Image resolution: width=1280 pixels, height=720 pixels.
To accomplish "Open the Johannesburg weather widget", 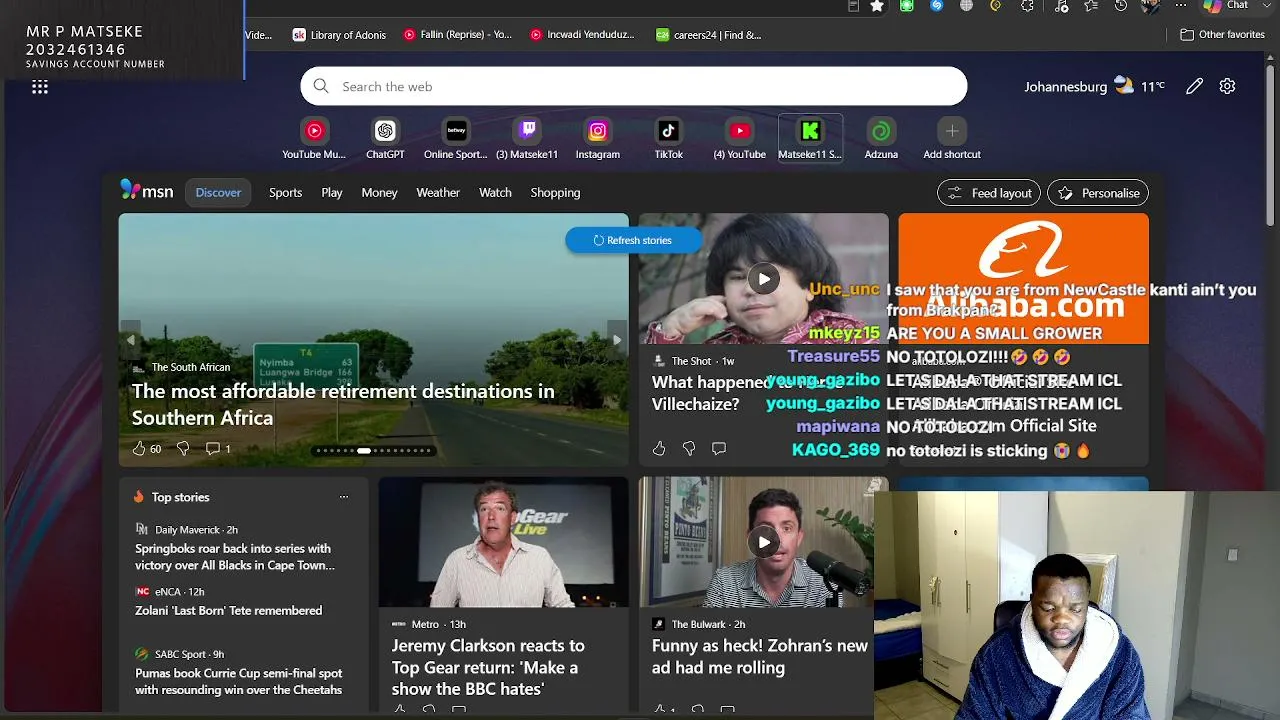I will (1094, 86).
